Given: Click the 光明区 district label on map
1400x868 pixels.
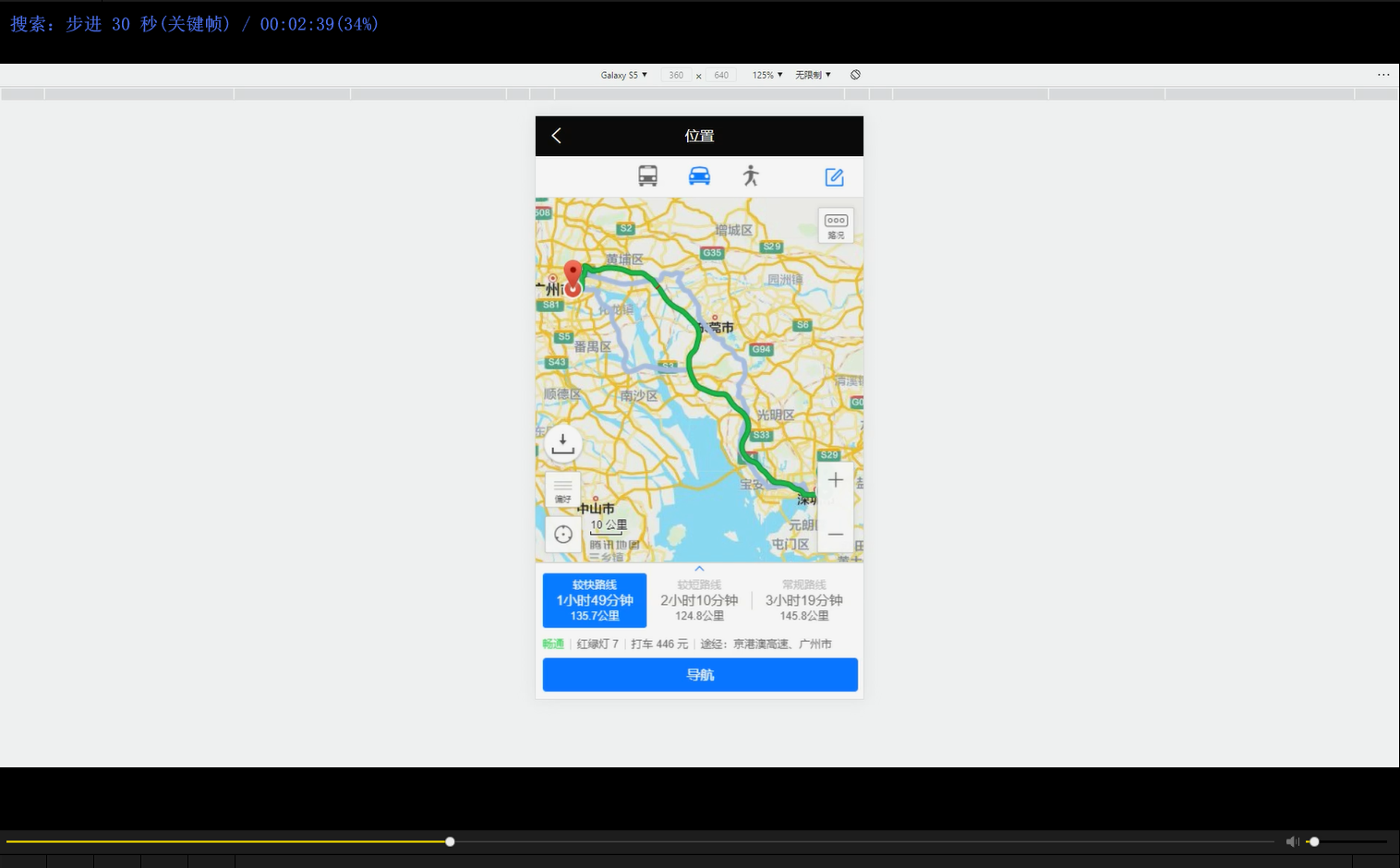Looking at the screenshot, I should pos(775,415).
